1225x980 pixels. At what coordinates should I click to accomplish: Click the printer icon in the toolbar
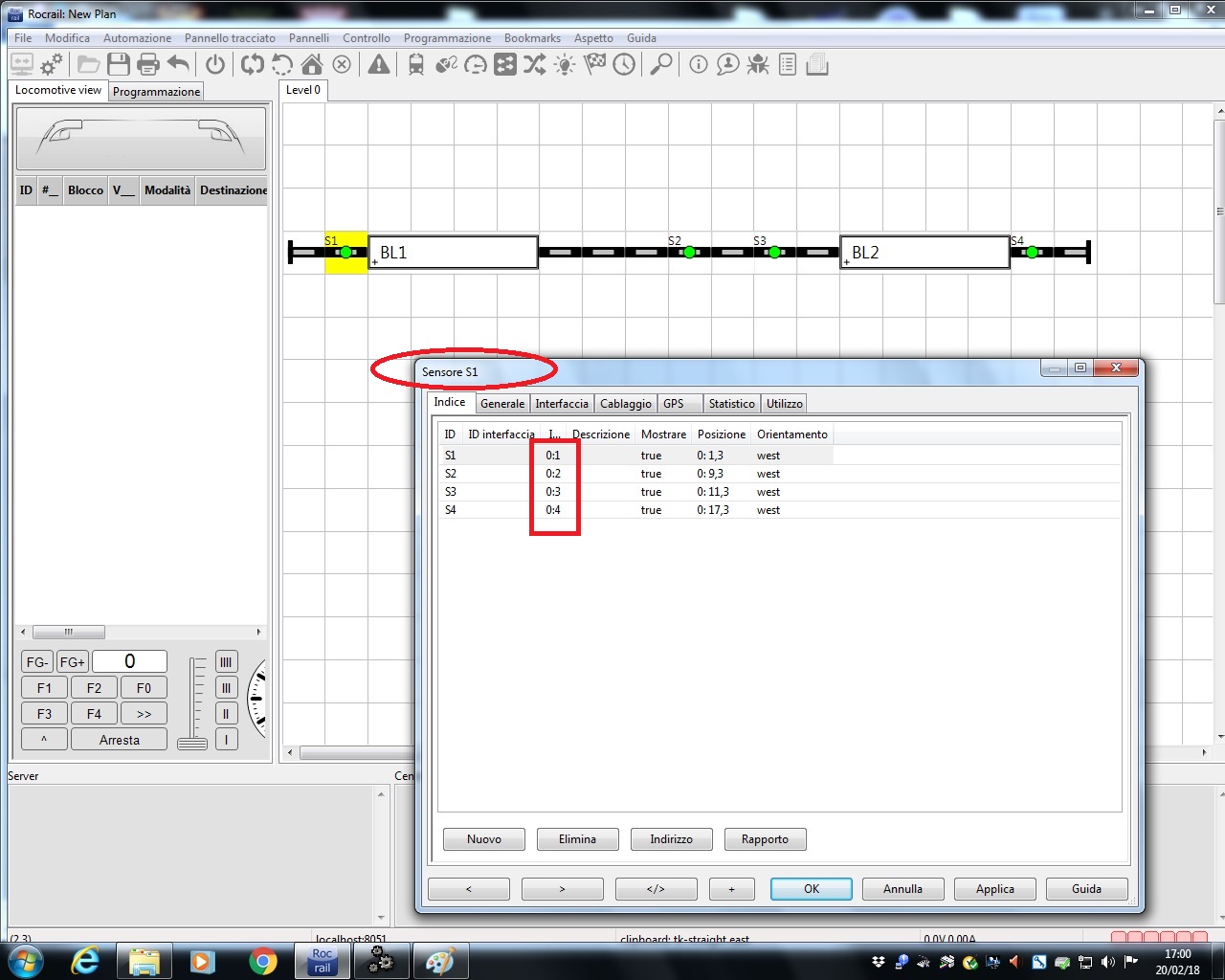coord(148,64)
